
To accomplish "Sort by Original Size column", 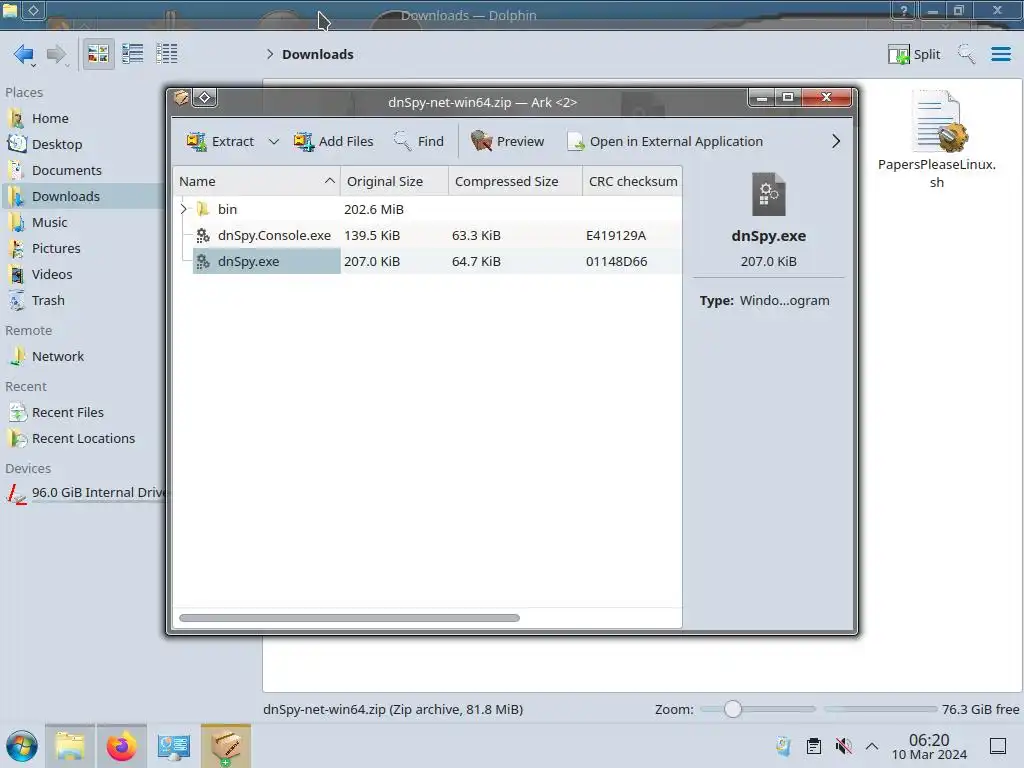I will click(x=394, y=181).
